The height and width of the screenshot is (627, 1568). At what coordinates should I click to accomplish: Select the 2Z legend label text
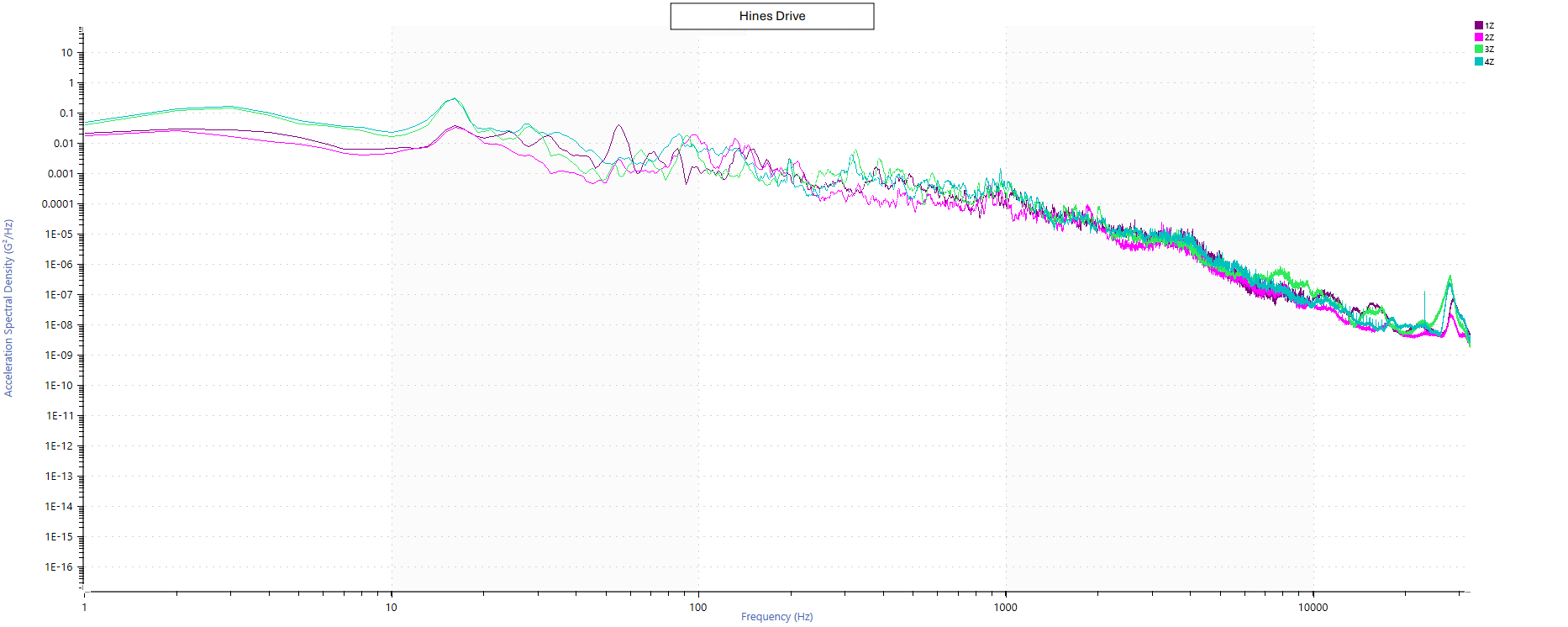tap(1489, 37)
